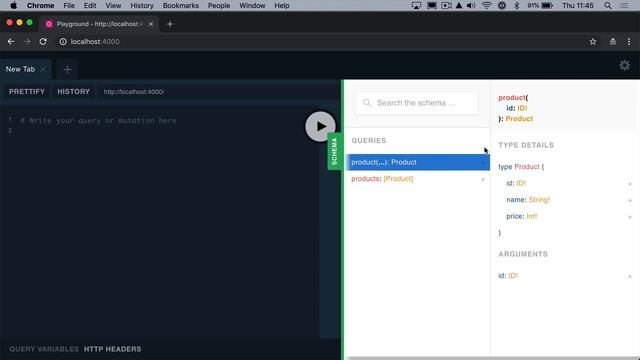Click the AirPlay display icon in menu bar
Screen dimensions: 640x360
coord(416,6)
